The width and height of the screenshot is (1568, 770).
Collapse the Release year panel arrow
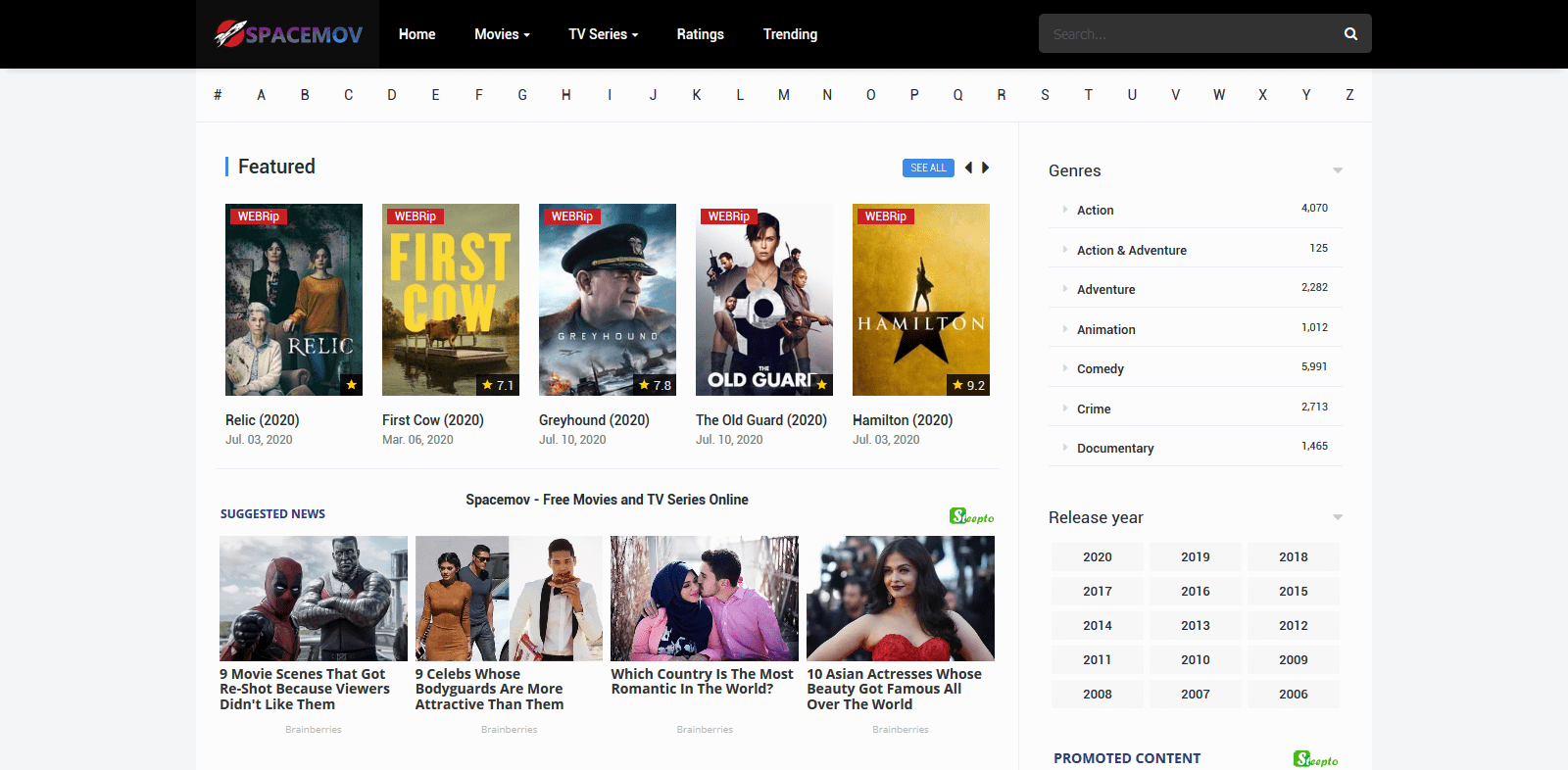(x=1338, y=517)
